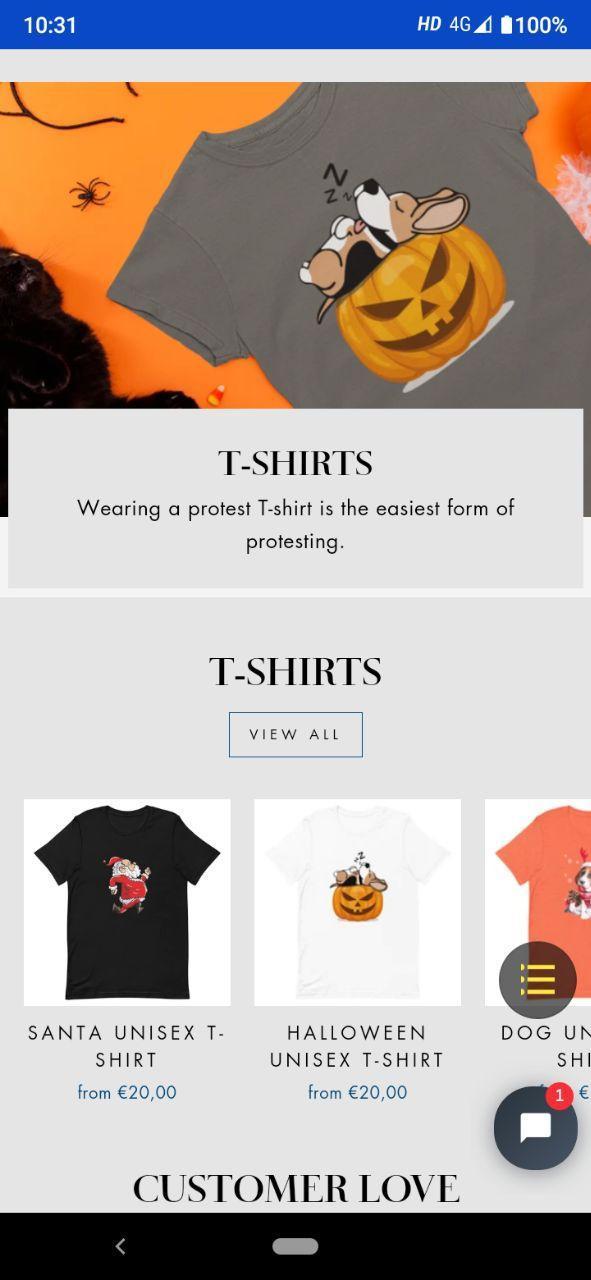Image resolution: width=591 pixels, height=1280 pixels.
Task: Select the white Halloween pumpkin t-shirt image
Action: click(x=357, y=902)
